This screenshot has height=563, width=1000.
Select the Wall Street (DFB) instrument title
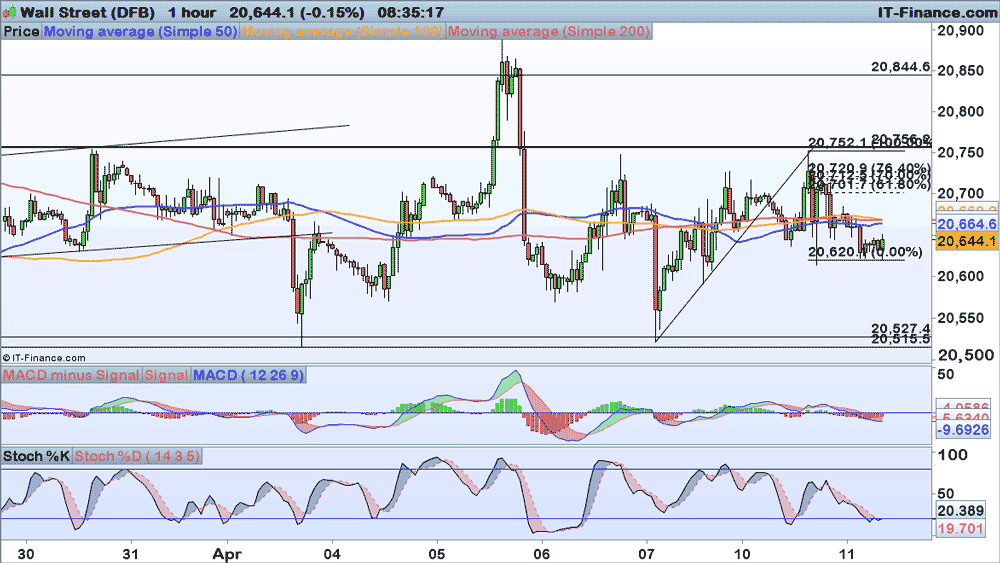[87, 12]
